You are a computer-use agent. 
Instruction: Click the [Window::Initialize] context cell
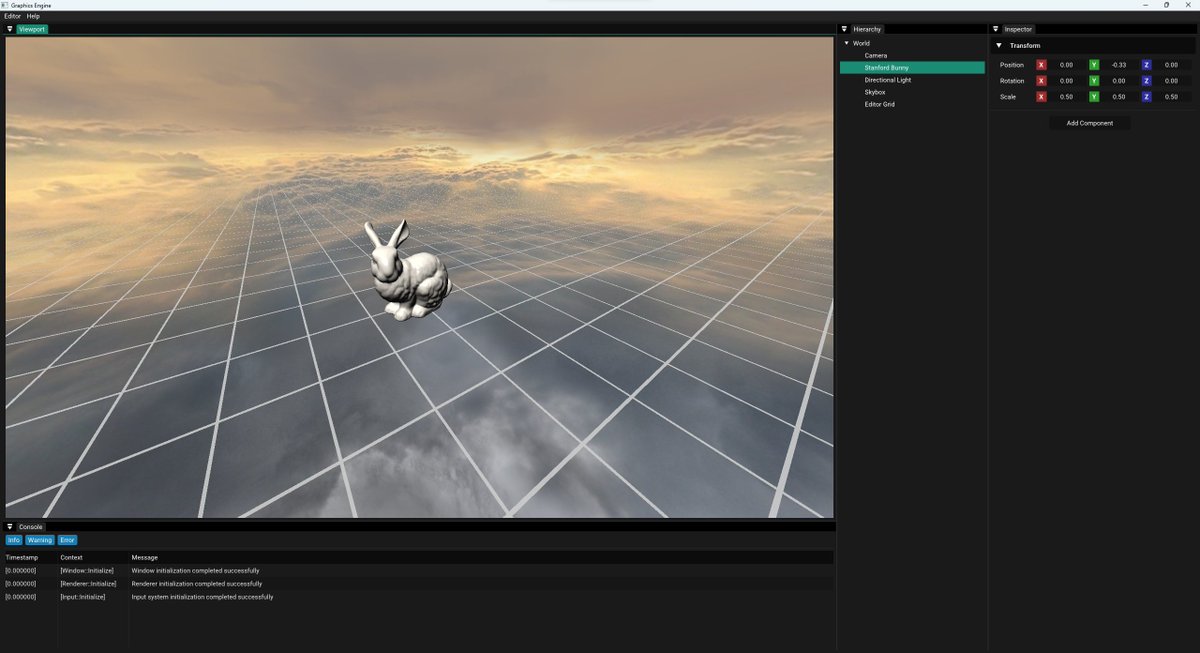coord(87,570)
